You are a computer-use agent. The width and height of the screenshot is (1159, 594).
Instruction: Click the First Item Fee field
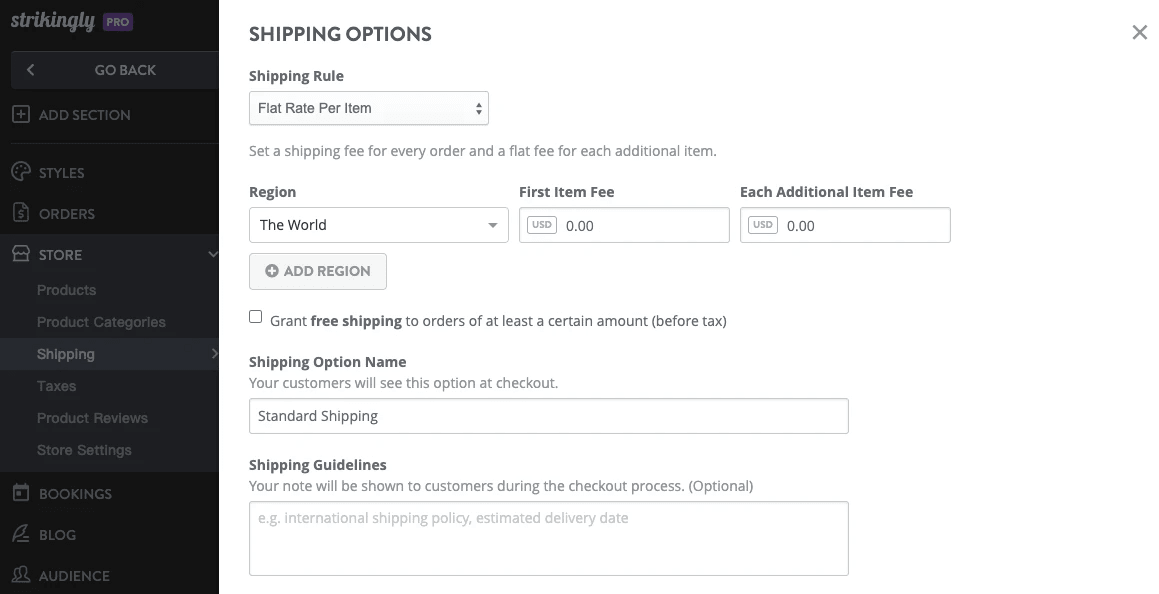click(642, 226)
